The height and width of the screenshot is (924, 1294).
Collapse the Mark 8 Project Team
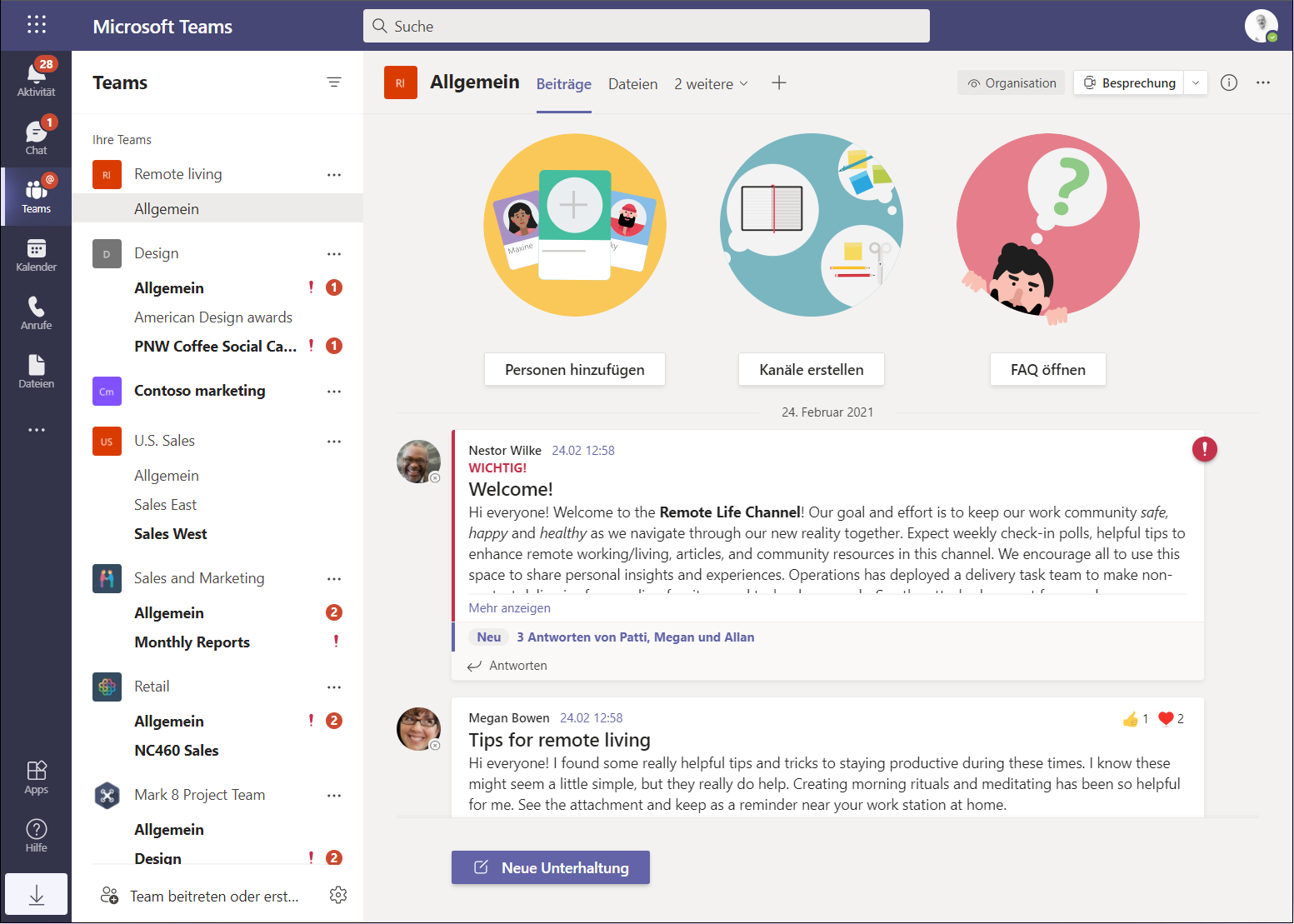tap(199, 795)
